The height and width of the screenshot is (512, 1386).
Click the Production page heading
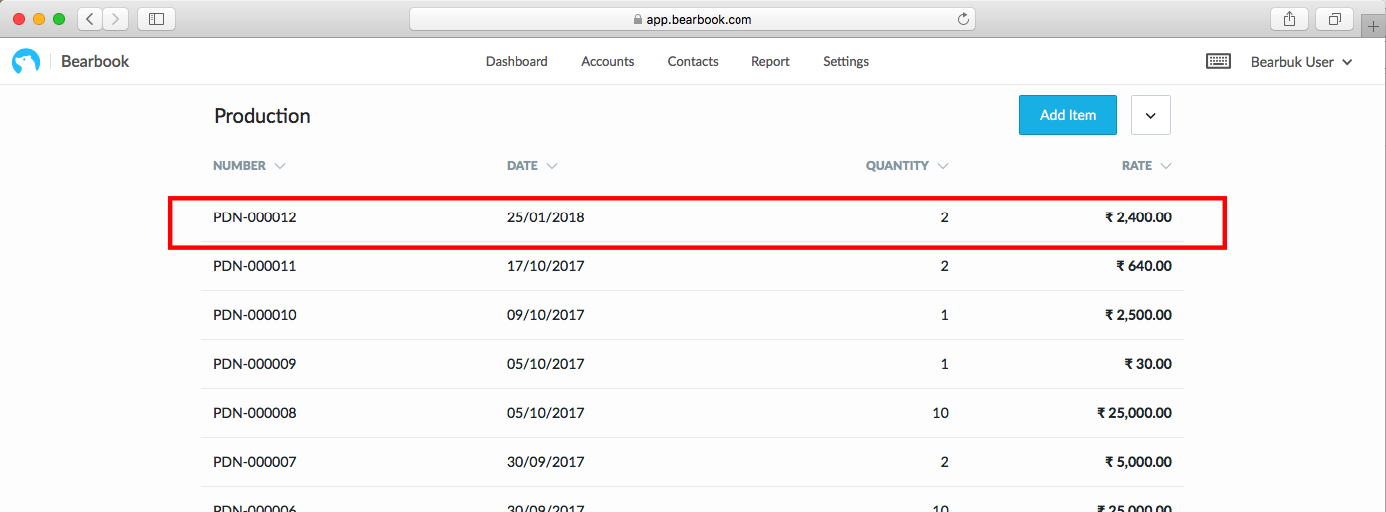[x=262, y=116]
